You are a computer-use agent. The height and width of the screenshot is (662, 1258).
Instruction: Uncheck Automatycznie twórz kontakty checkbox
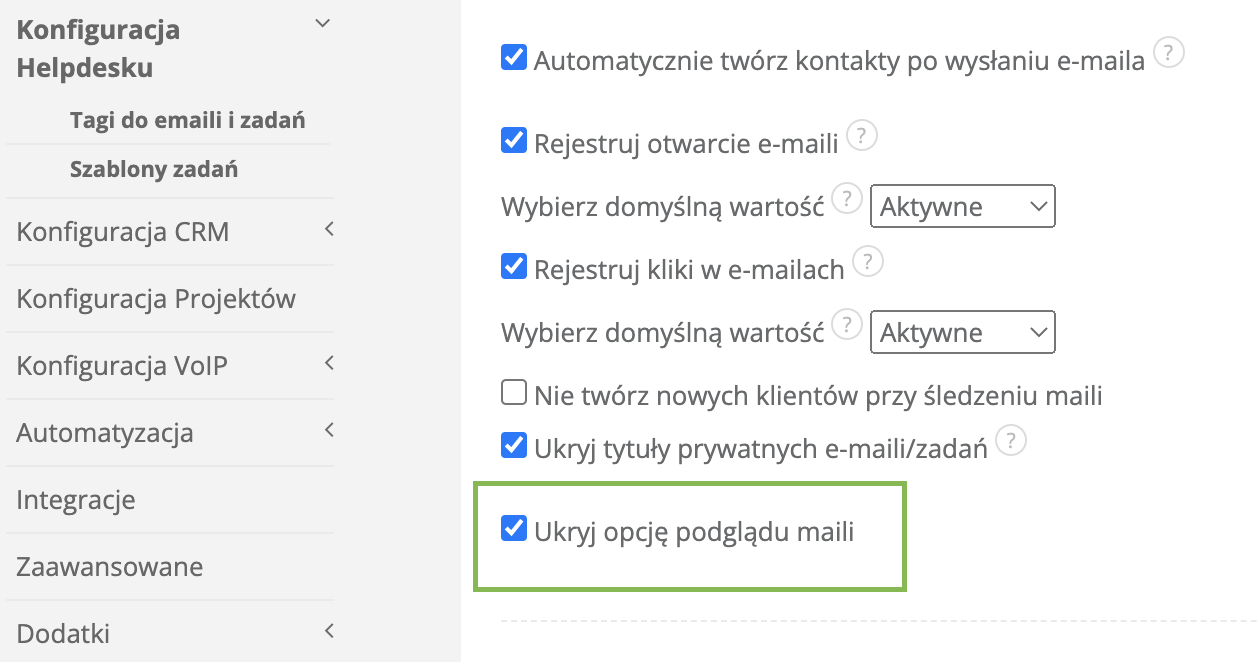(514, 58)
